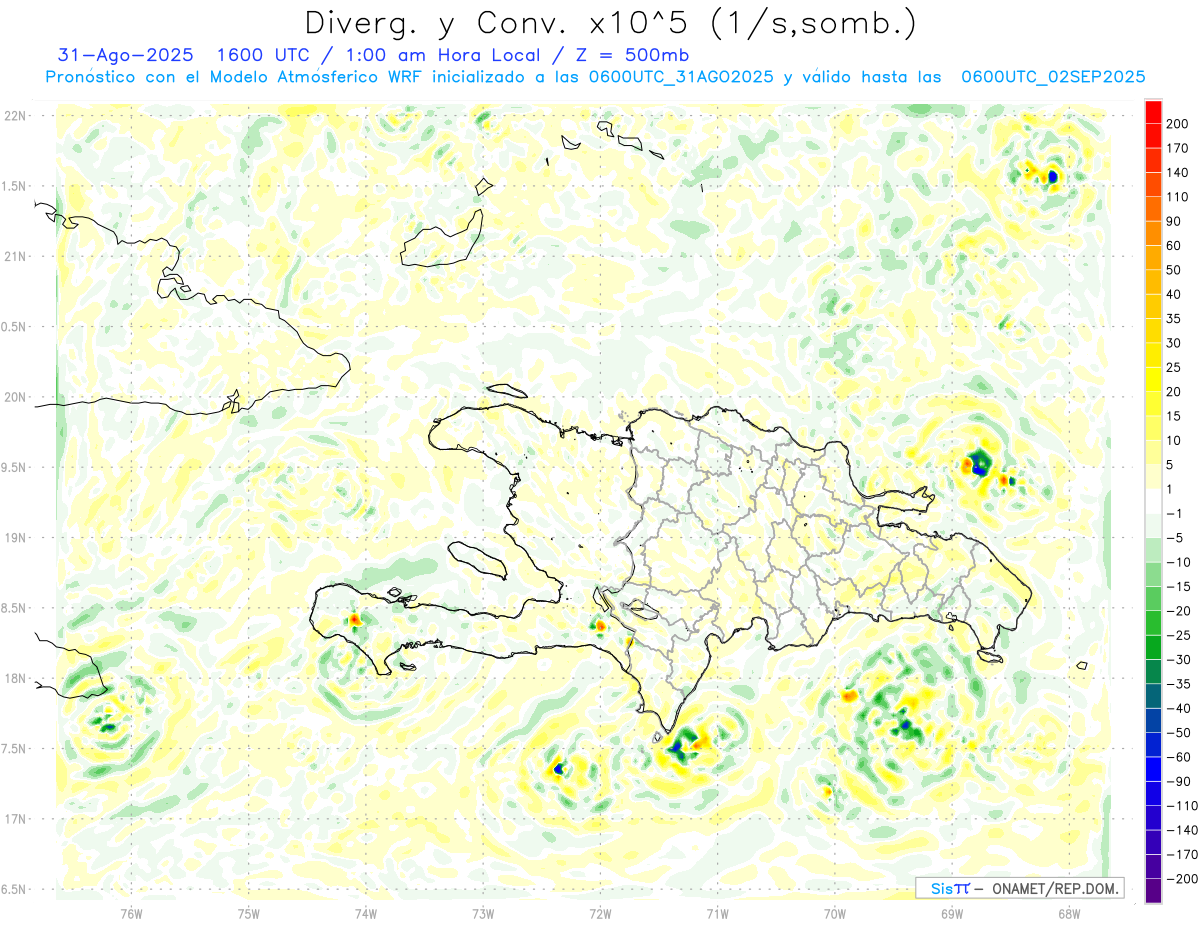Click the 'ONAMET/REP.DOM.' credit label

1056,888
